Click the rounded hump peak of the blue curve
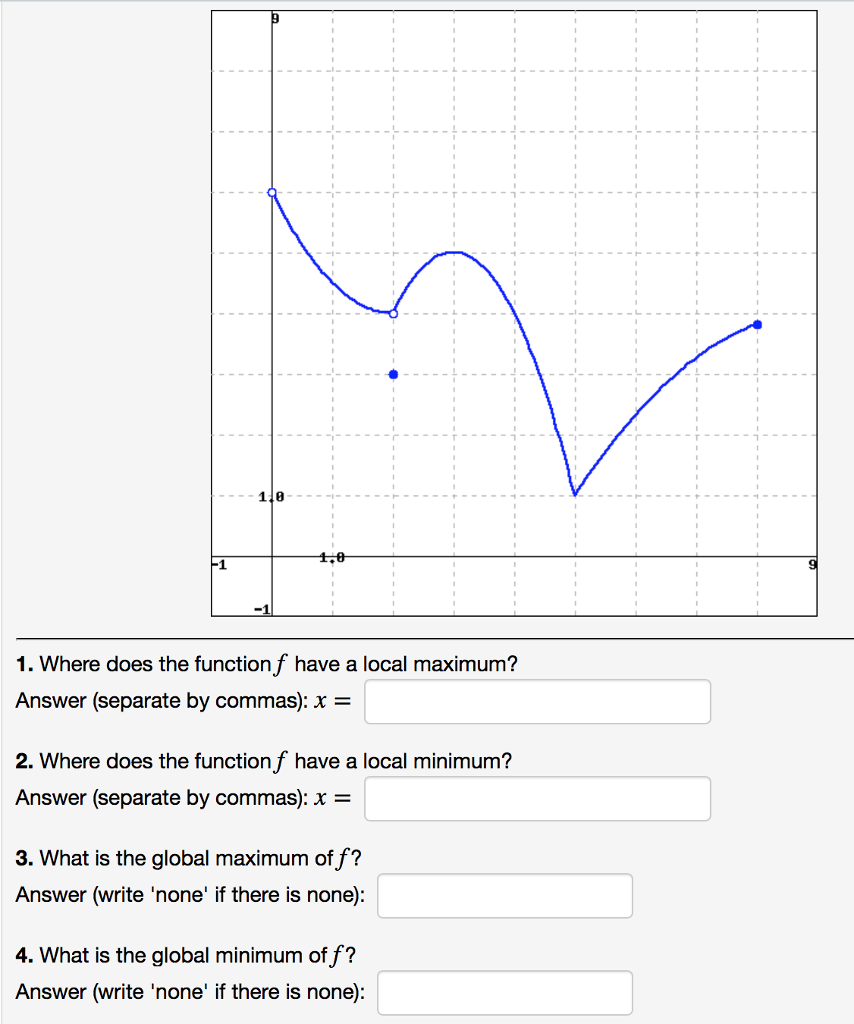The image size is (854, 1024). (x=453, y=252)
